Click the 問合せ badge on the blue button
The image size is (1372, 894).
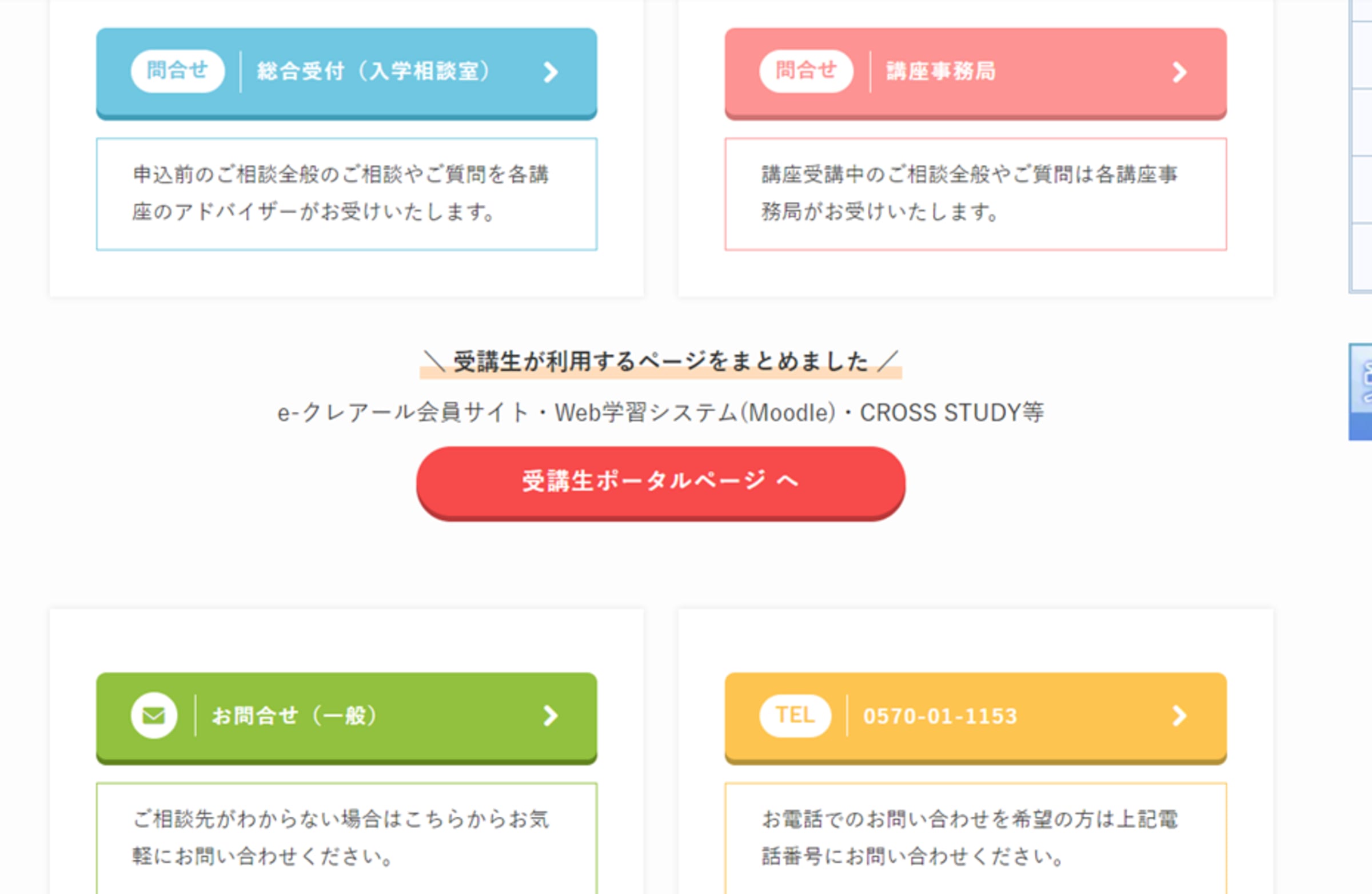178,71
